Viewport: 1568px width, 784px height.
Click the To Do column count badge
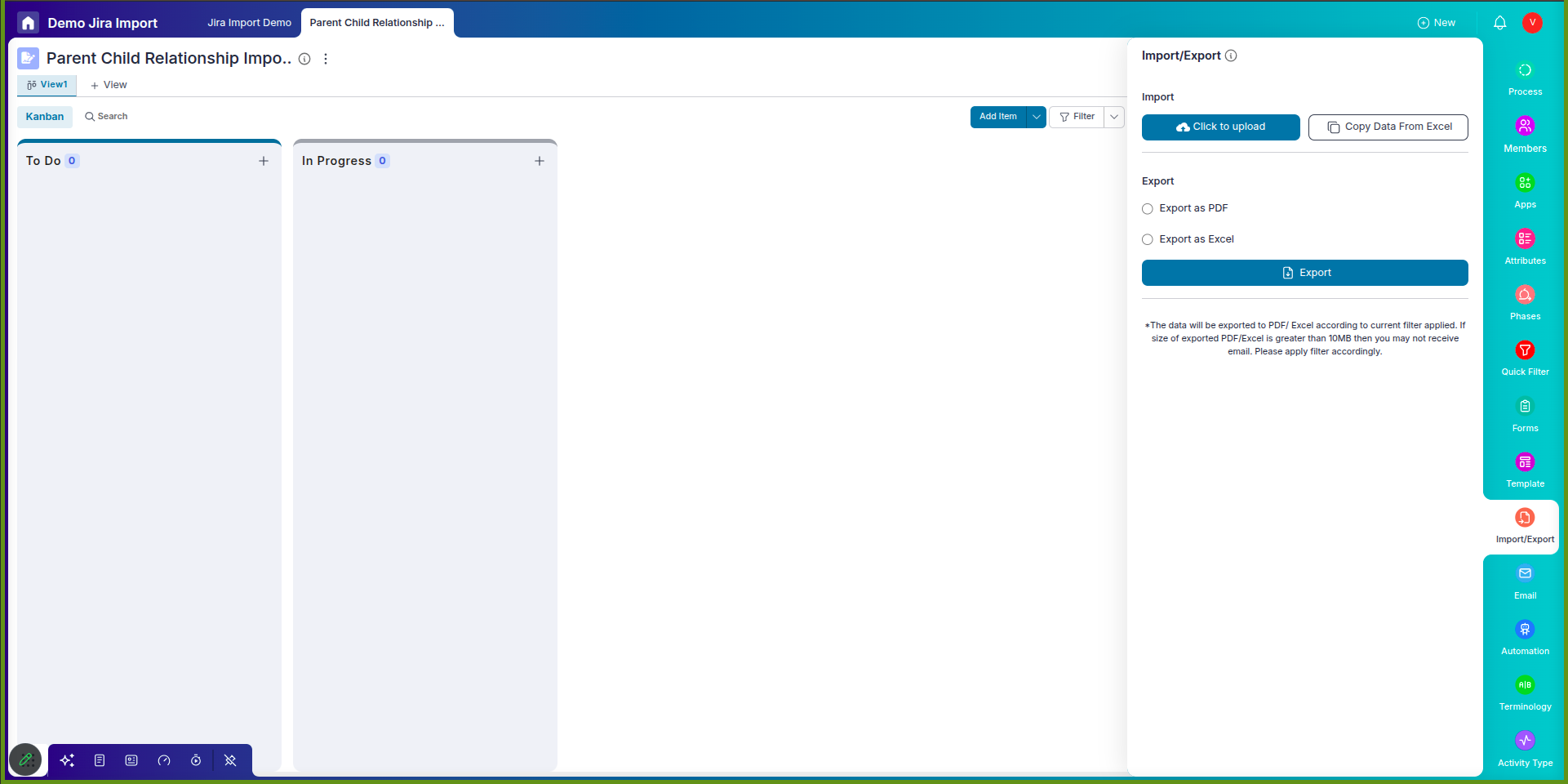72,161
